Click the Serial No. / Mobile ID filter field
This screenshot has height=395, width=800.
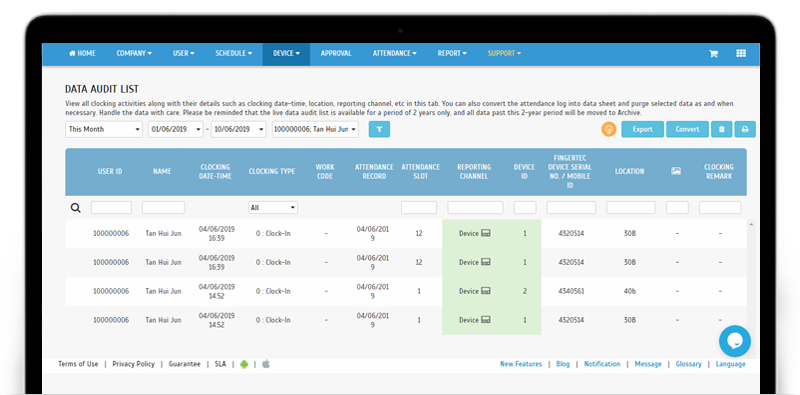click(x=571, y=208)
